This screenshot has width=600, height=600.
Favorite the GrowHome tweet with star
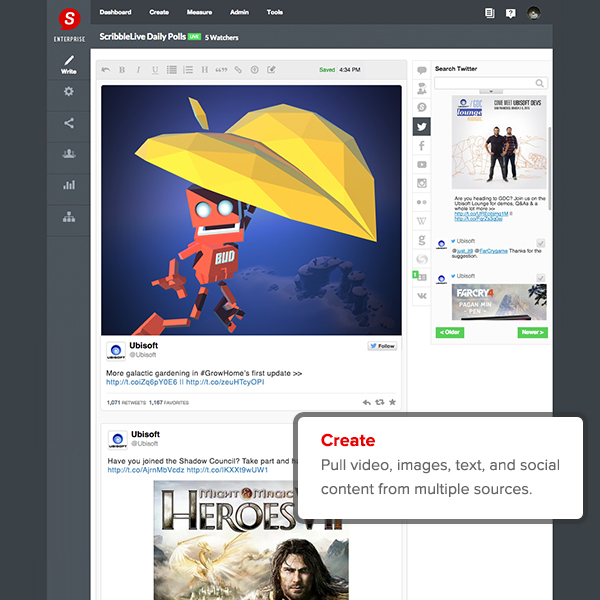tap(393, 402)
